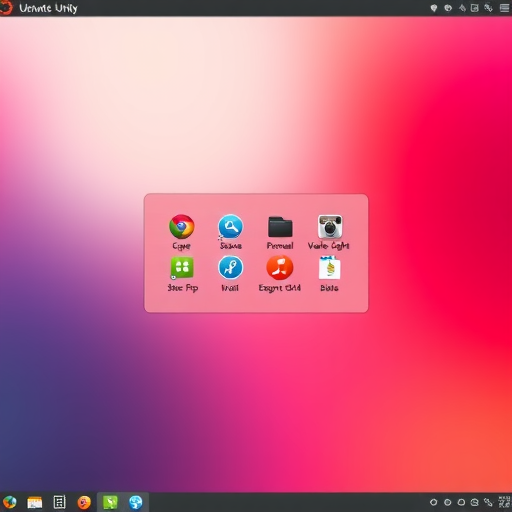Click the title text in the top bar

48,8
